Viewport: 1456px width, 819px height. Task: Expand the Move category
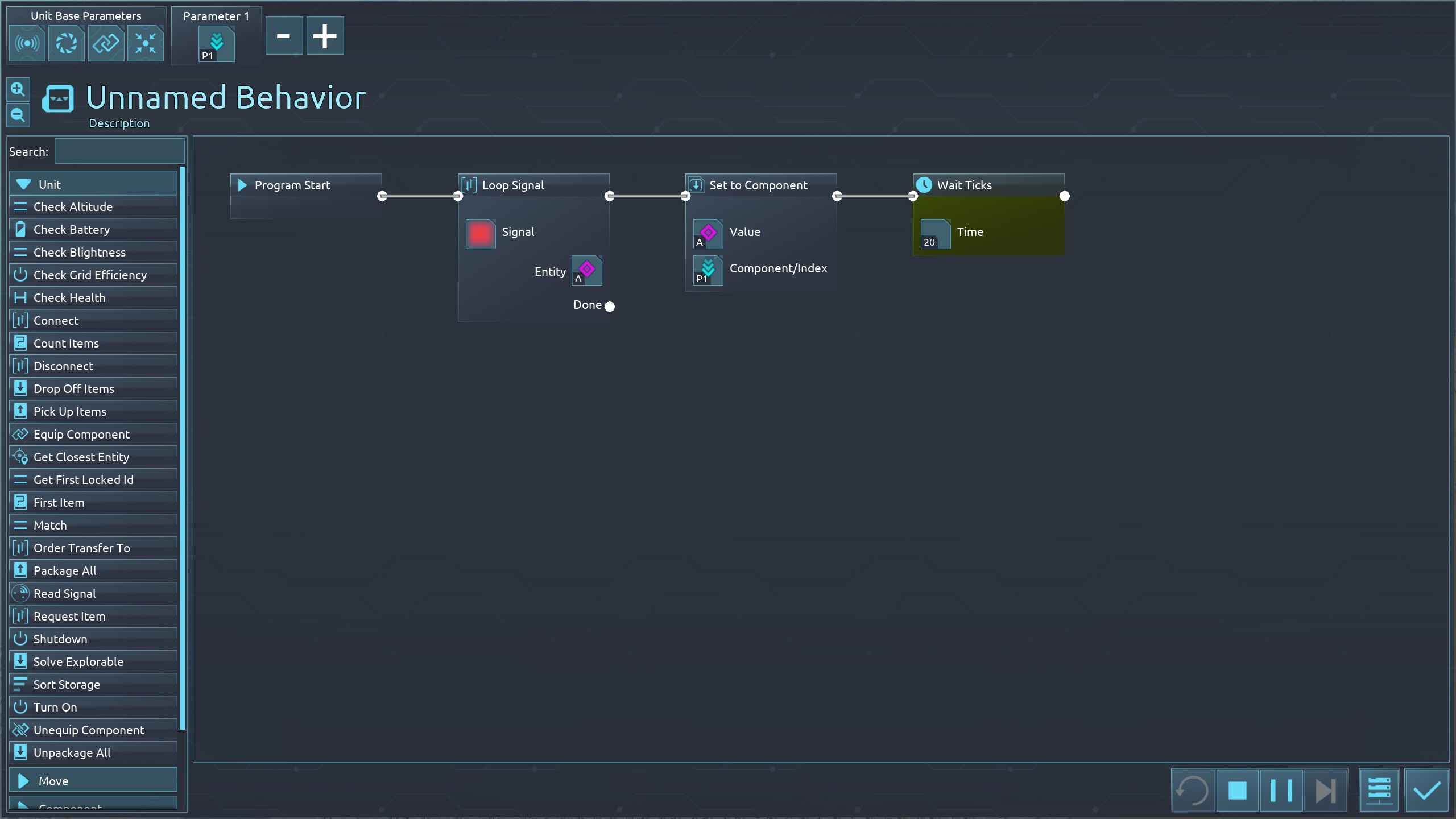(93, 781)
